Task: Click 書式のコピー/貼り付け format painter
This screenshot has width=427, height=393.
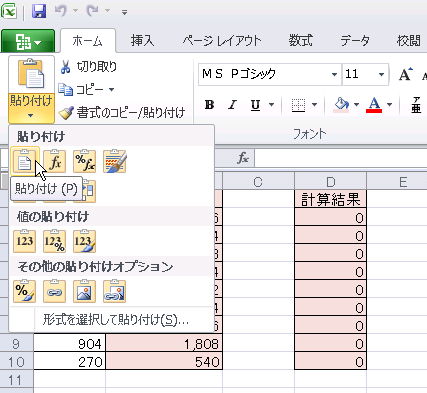Action: (122, 113)
